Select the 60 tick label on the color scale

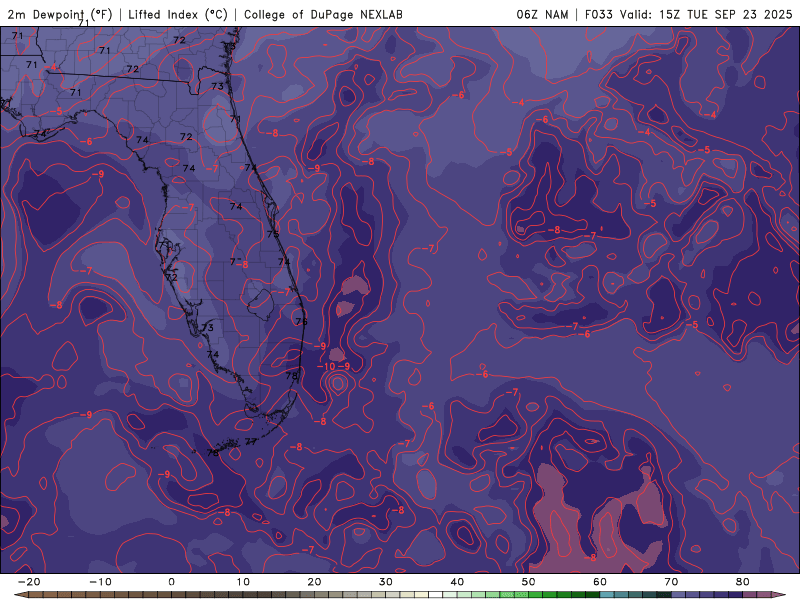(x=600, y=582)
